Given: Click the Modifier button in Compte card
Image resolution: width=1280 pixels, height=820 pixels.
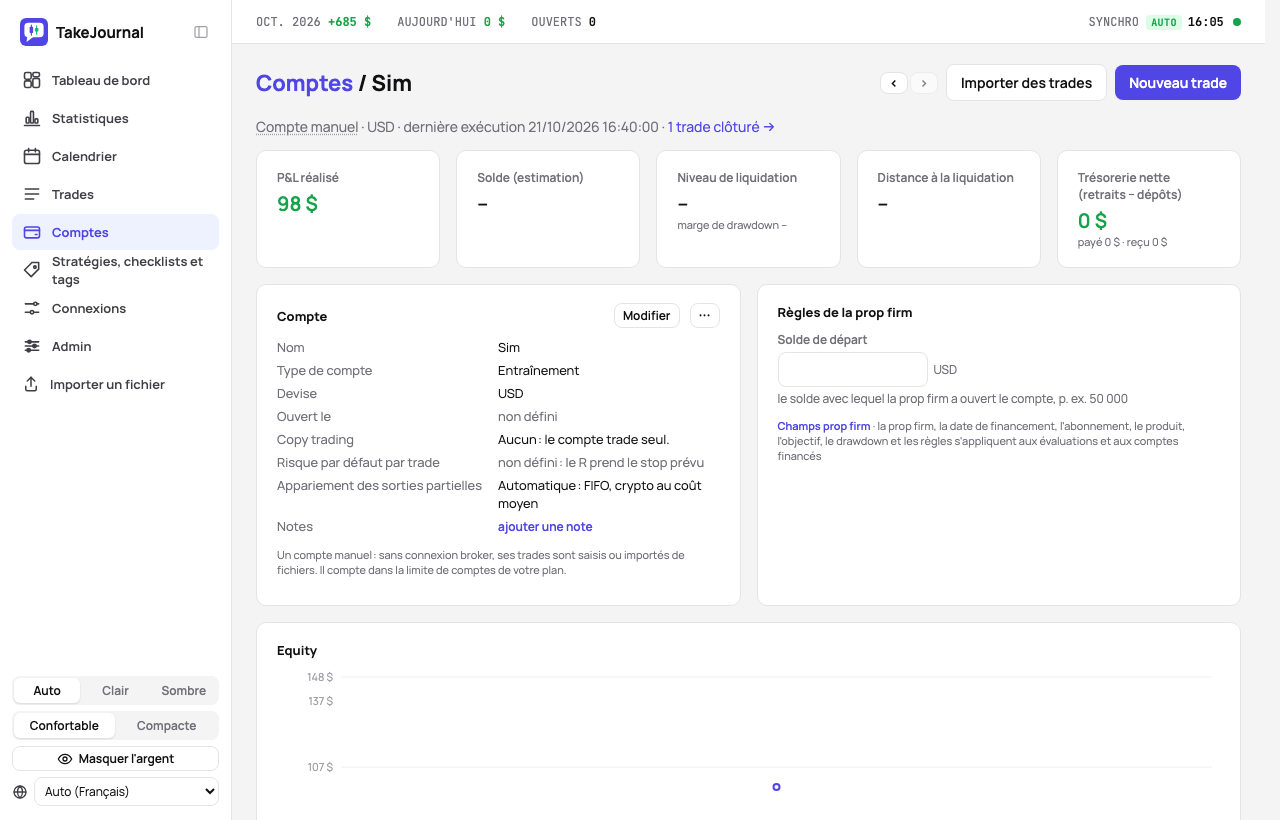Looking at the screenshot, I should tap(646, 316).
